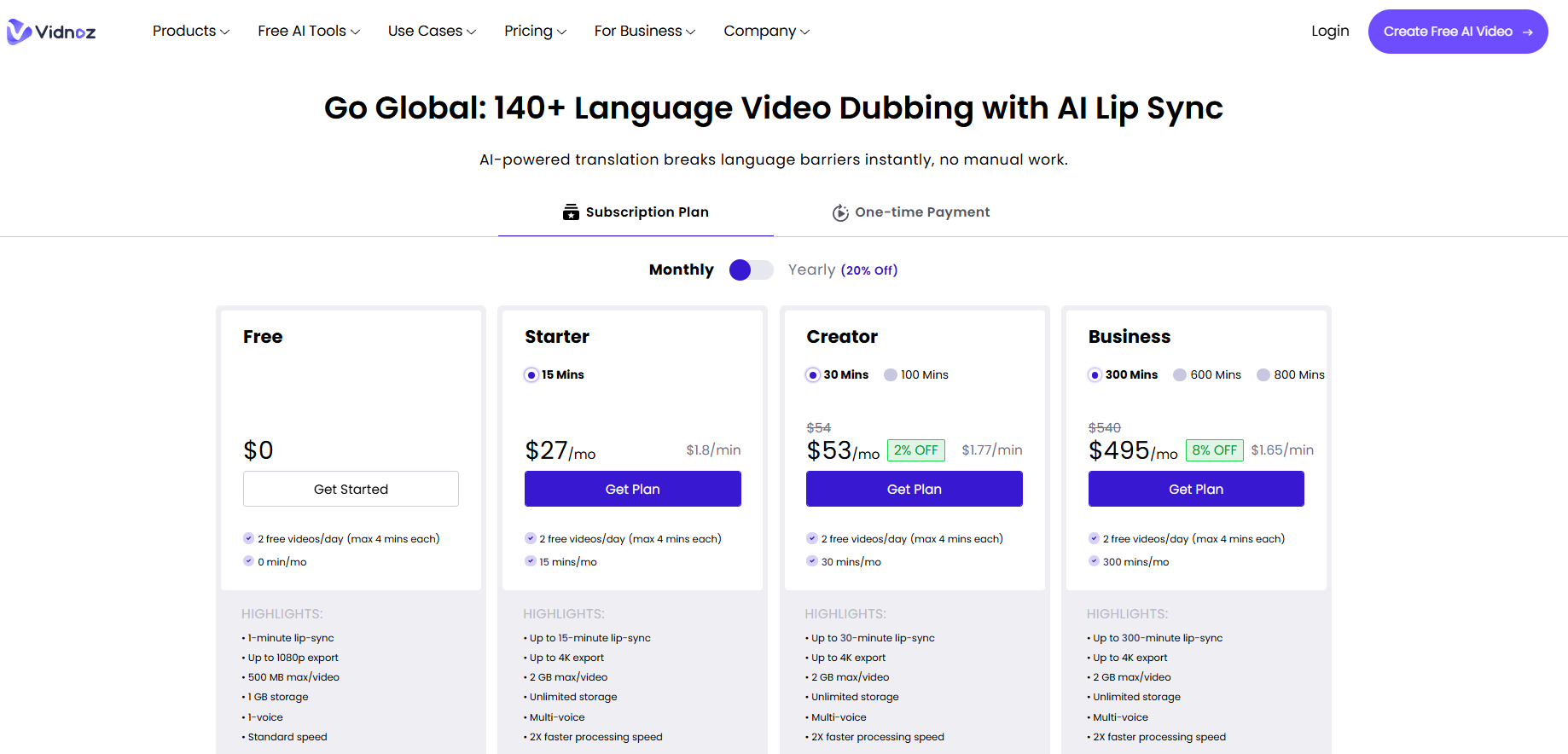1568x754 pixels.
Task: Click checkmark beside Free plan '2 free videos/day'
Action: pos(248,538)
